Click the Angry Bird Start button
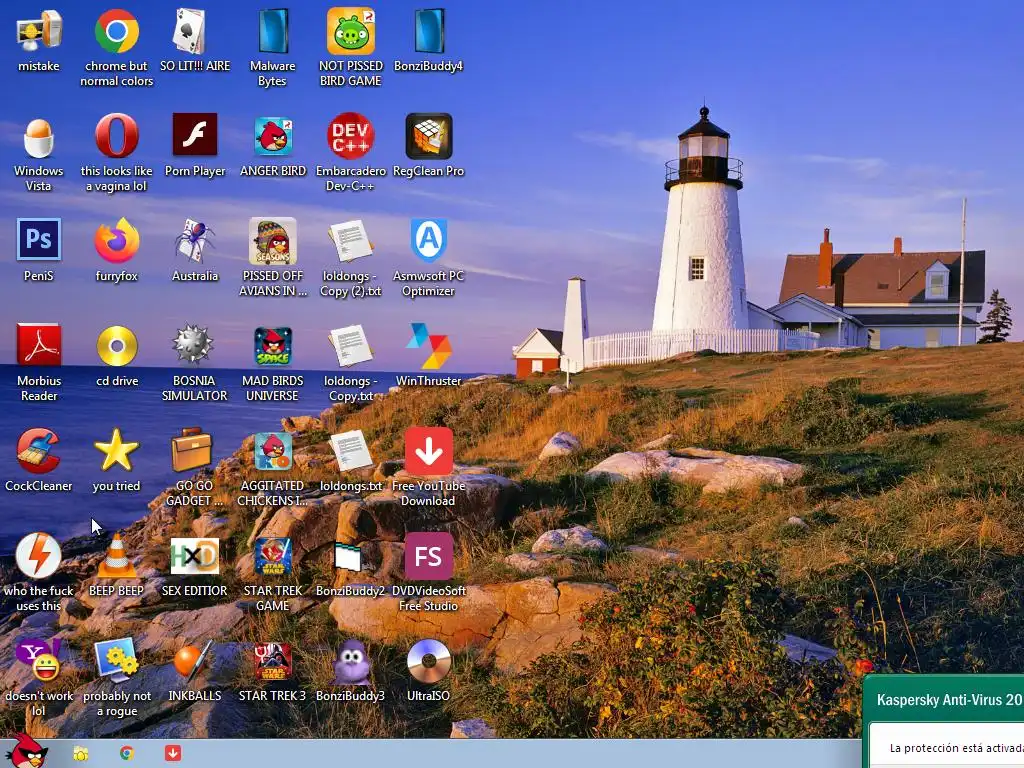 pyautogui.click(x=26, y=751)
